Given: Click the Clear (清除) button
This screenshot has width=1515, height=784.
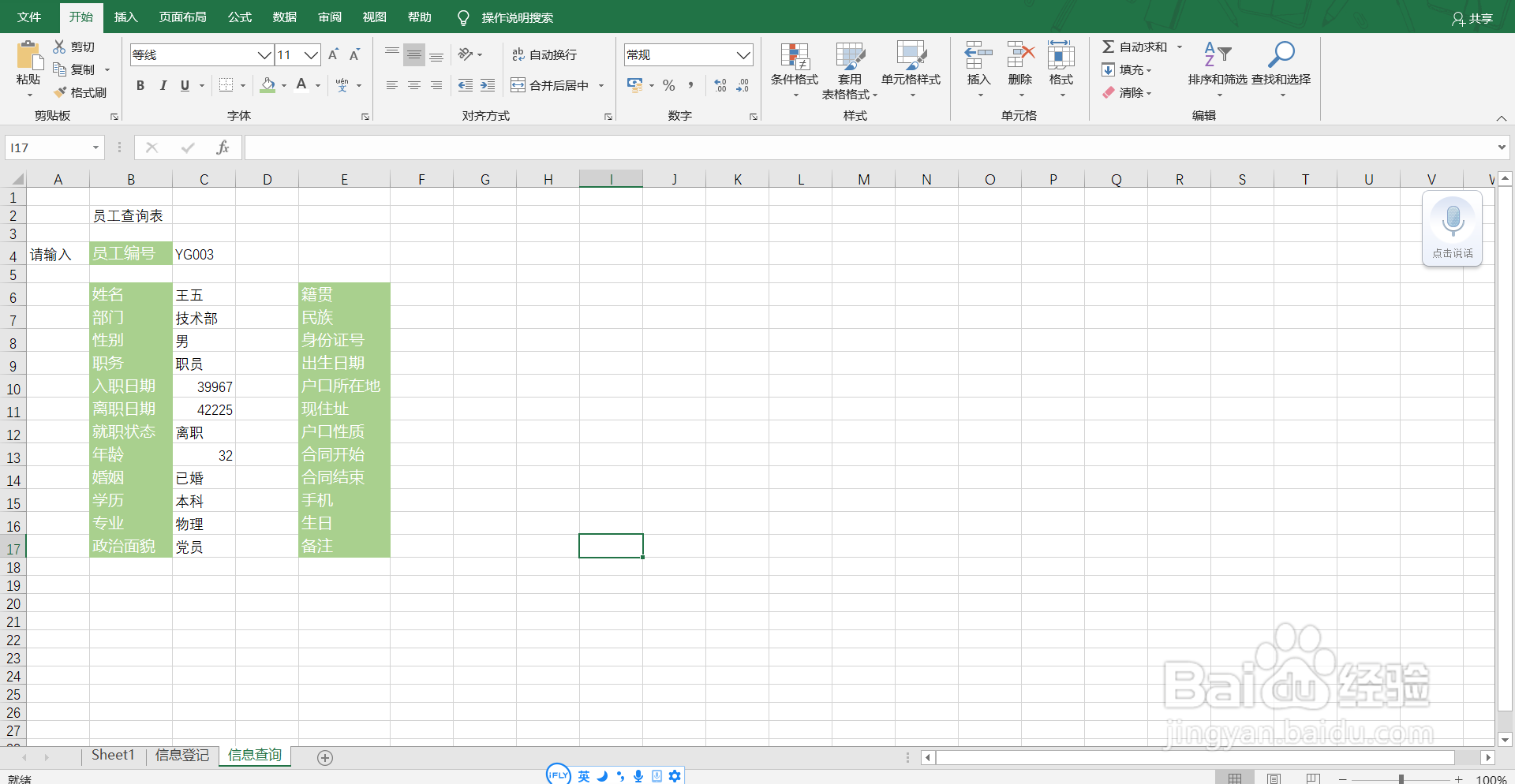Looking at the screenshot, I should 1127,92.
